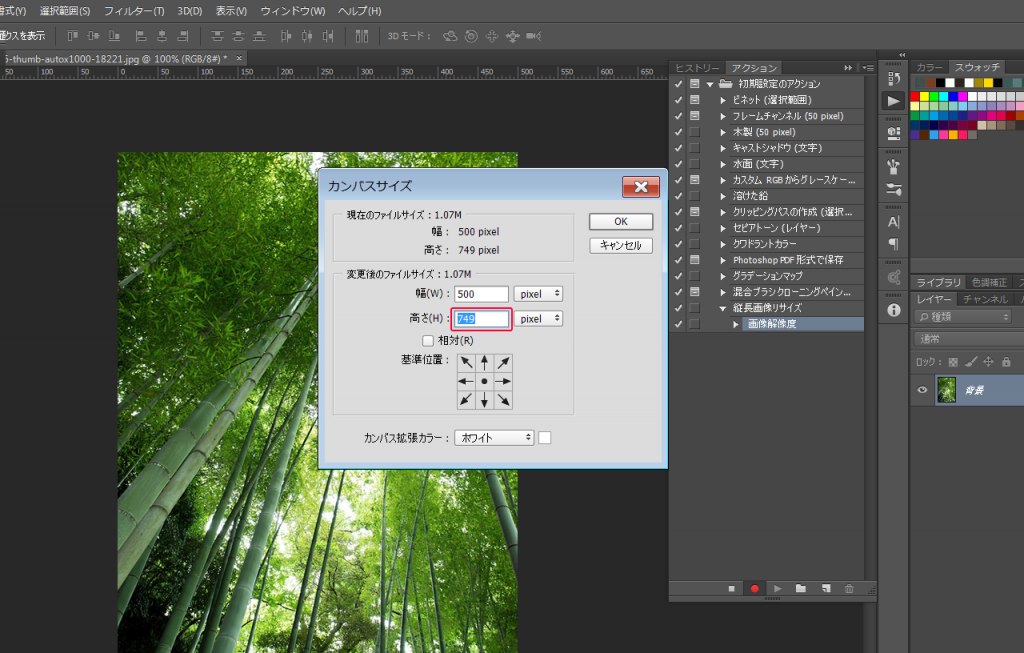
Task: Create a new action set folder icon
Action: point(801,588)
